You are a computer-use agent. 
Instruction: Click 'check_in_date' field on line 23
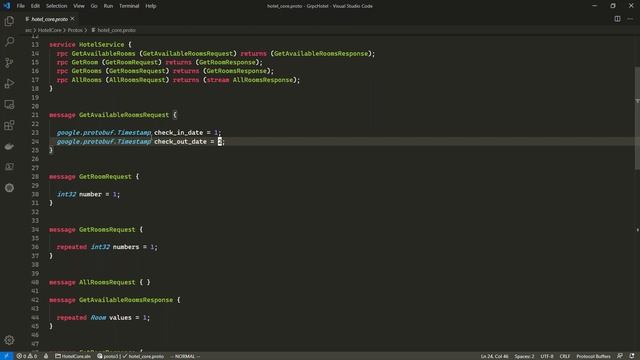tap(178, 133)
